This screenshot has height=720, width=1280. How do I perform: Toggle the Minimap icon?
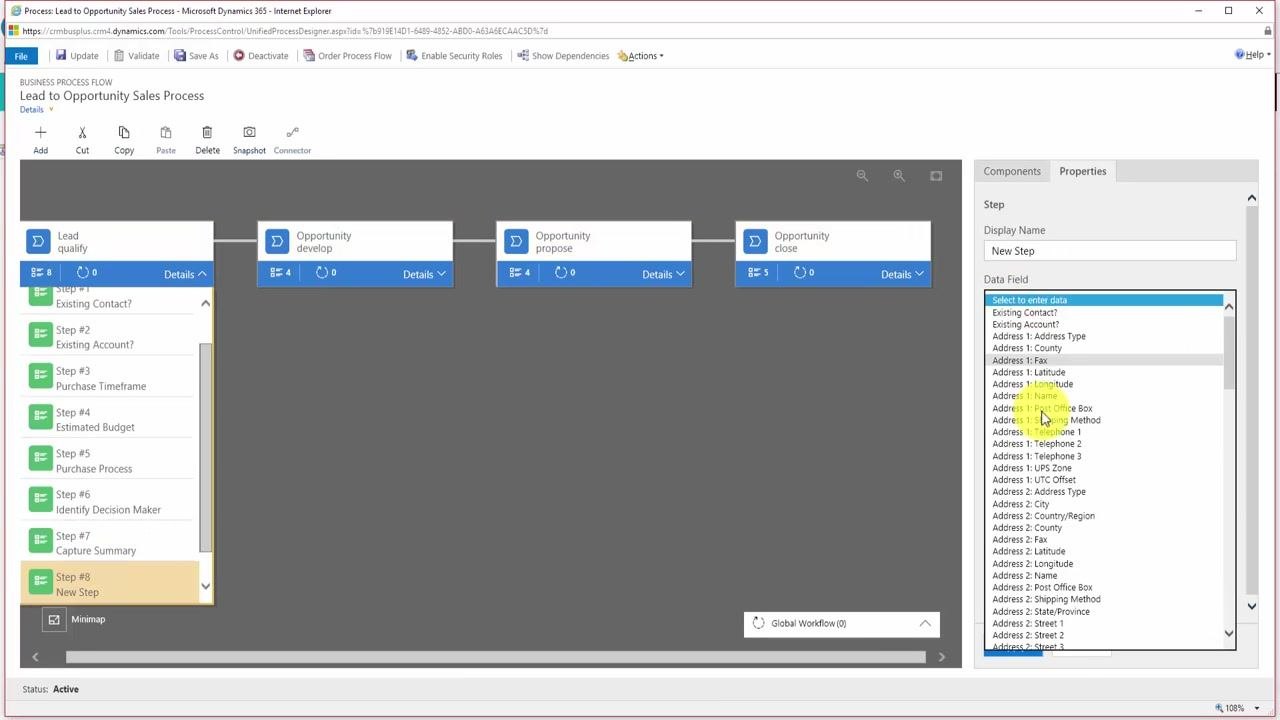coord(54,620)
